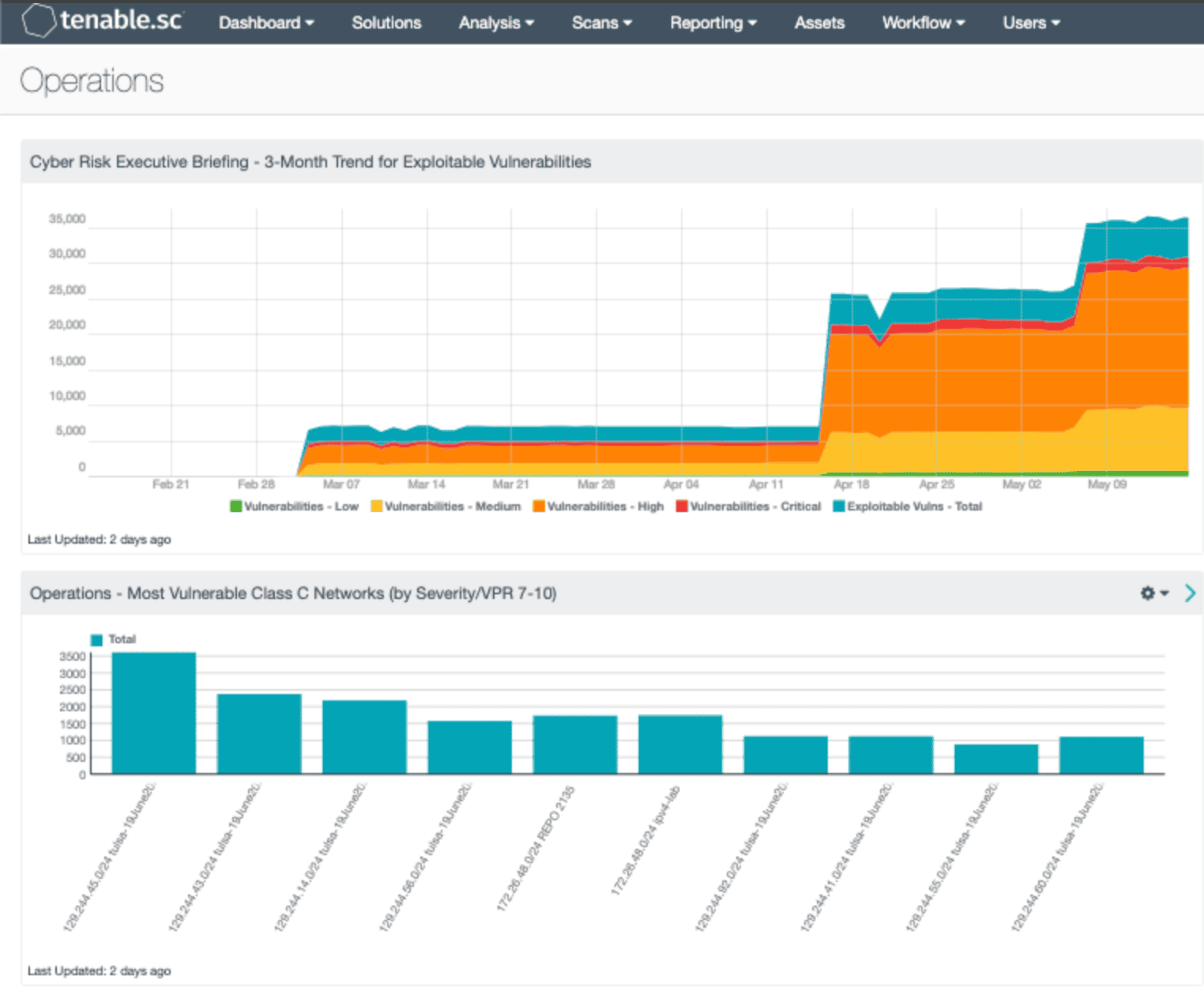Expand the Users menu

[x=1031, y=23]
